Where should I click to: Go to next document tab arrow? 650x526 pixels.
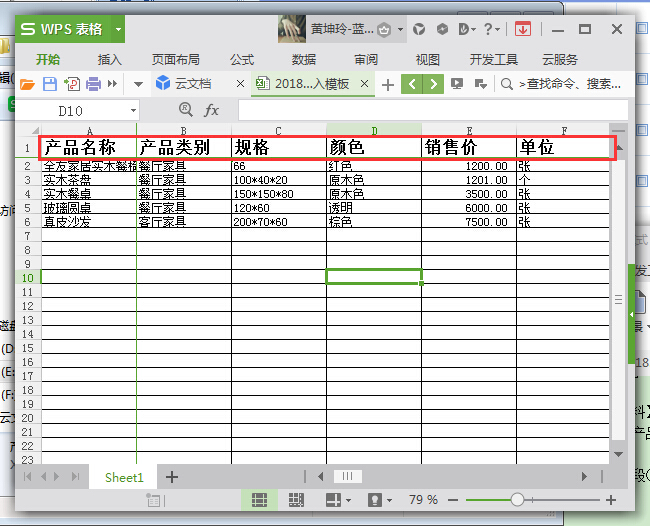(433, 84)
